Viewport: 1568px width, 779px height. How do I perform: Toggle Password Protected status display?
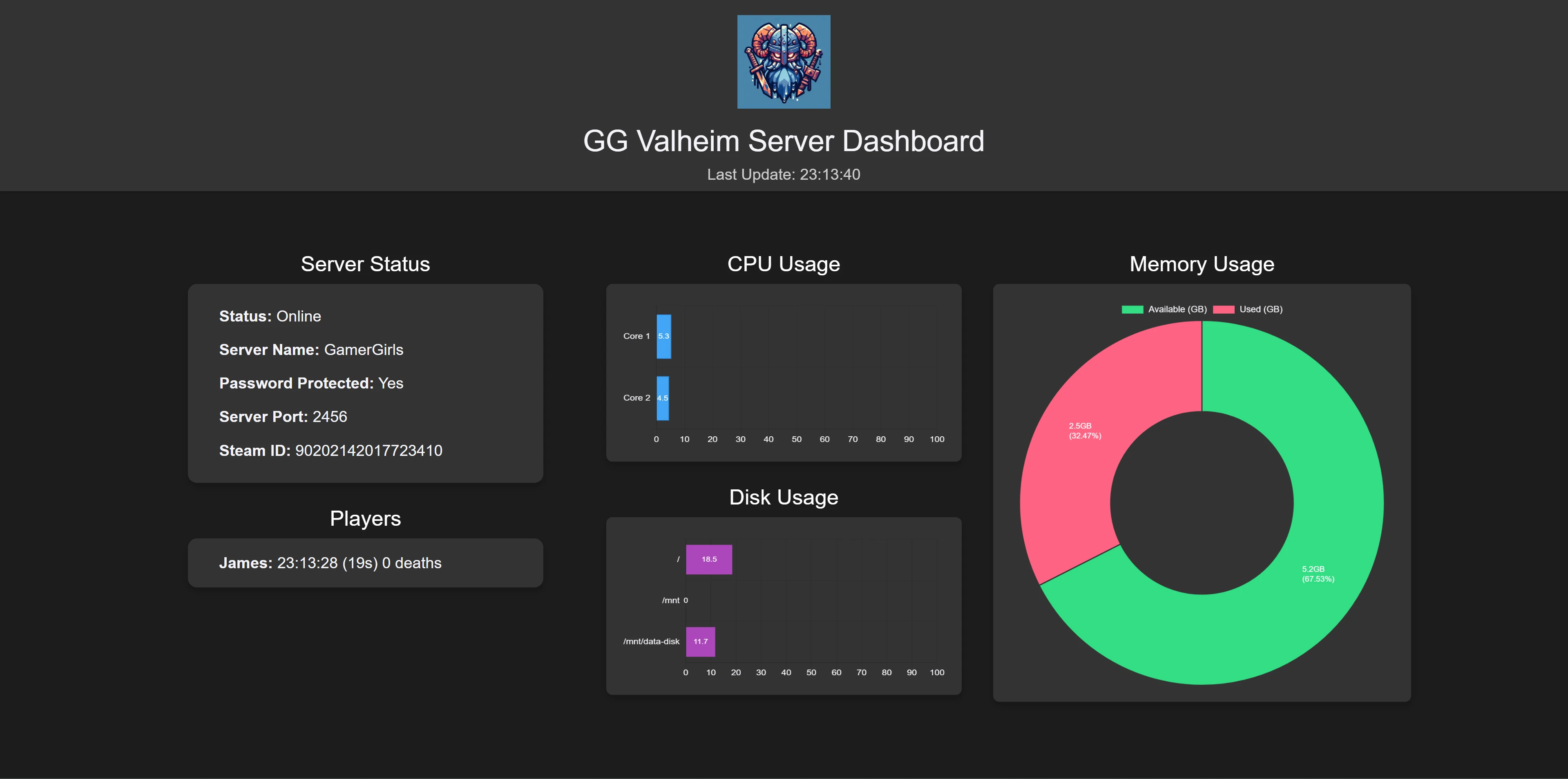point(310,383)
